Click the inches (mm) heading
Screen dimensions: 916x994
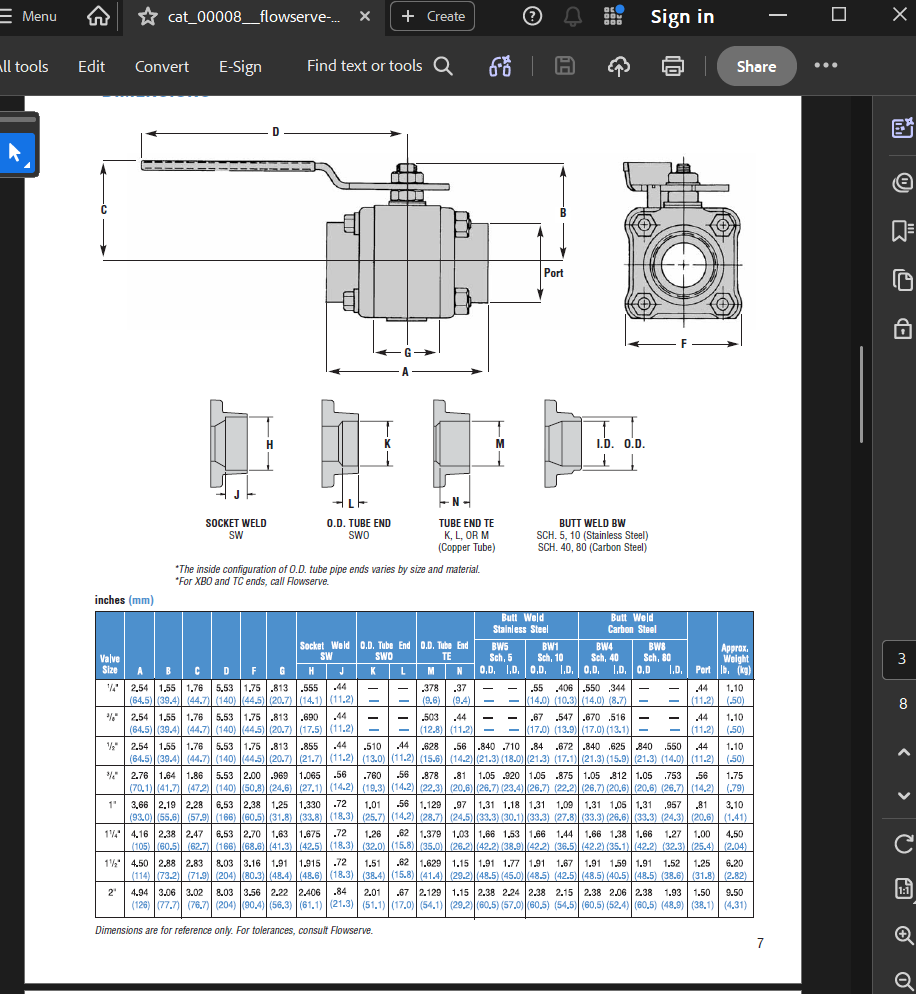coord(124,600)
